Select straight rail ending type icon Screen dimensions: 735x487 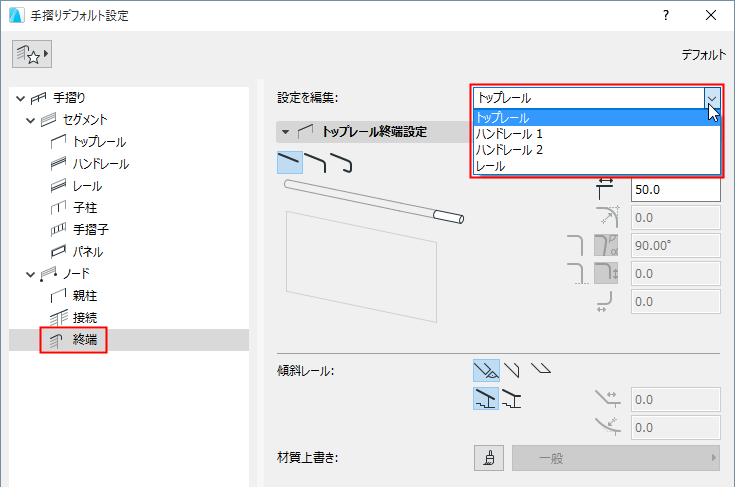(290, 162)
